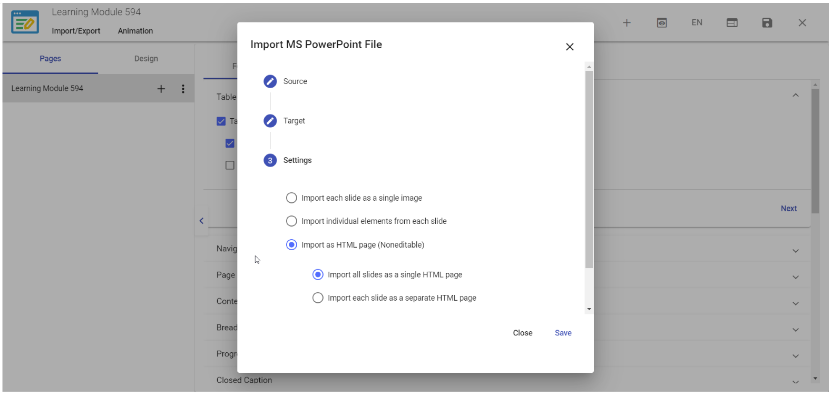831x394 pixels.
Task: Select Import each slide as a separate HTML page
Action: pos(317,297)
